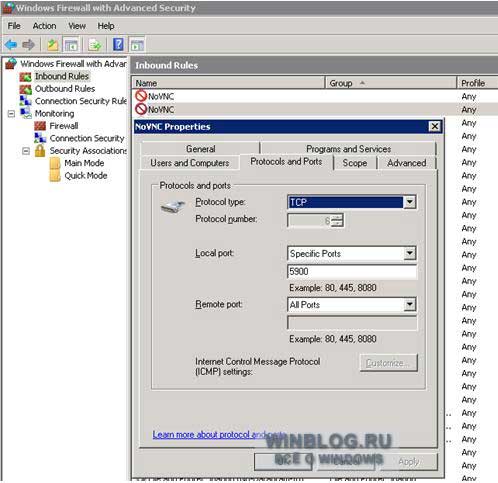Image resolution: width=498 pixels, height=483 pixels.
Task: Select the first NoVNC inbound rule
Action: [x=315, y=96]
